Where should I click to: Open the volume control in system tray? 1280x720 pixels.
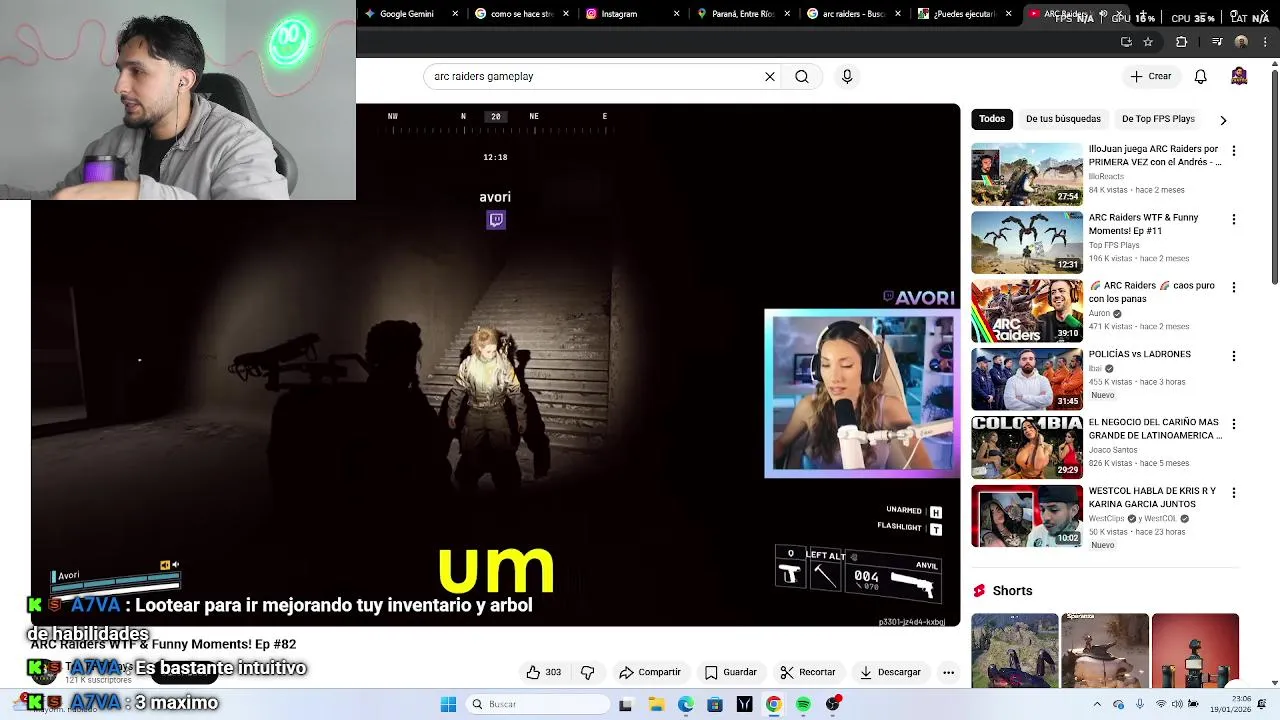(1176, 704)
